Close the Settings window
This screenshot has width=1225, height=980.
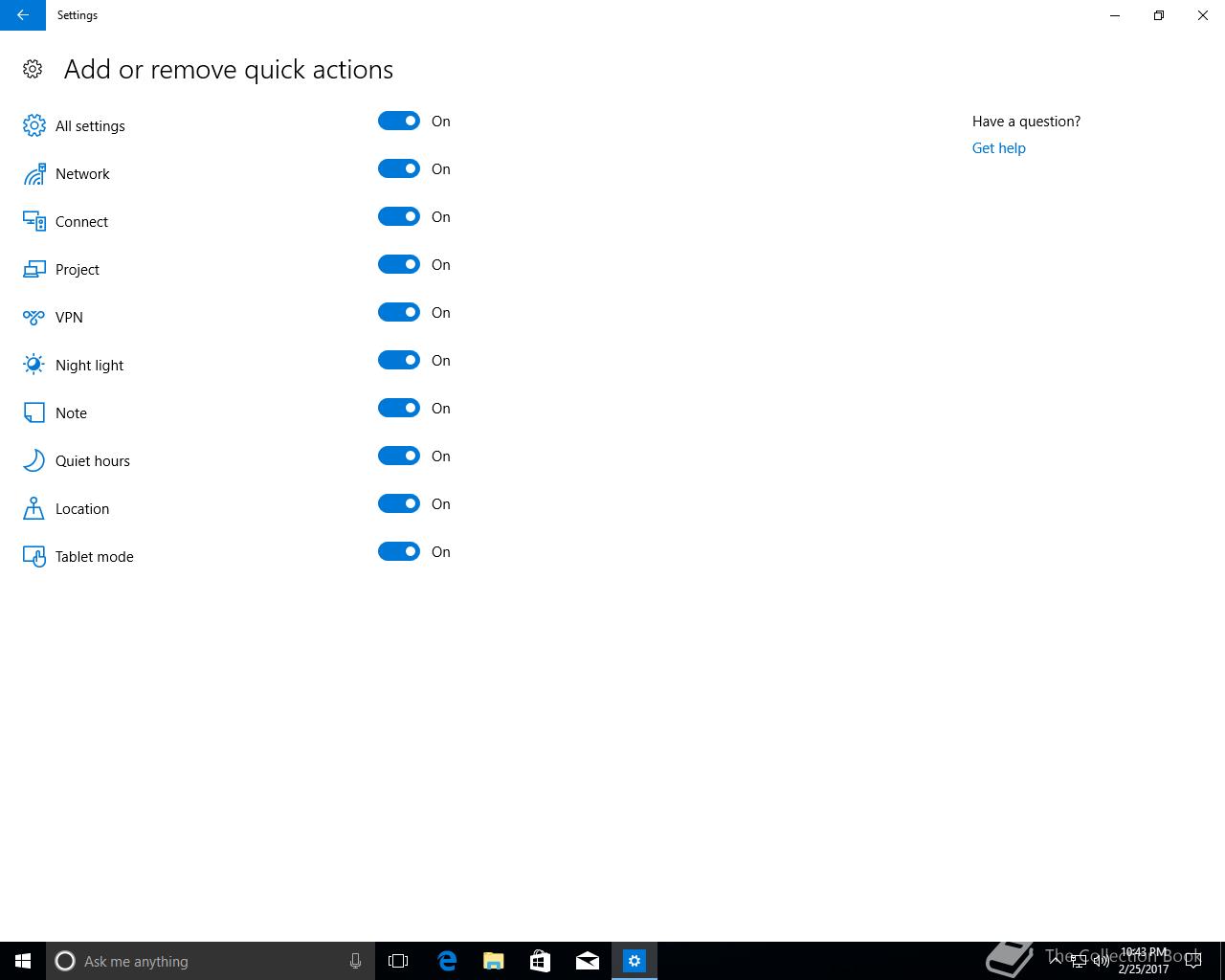coord(1203,15)
